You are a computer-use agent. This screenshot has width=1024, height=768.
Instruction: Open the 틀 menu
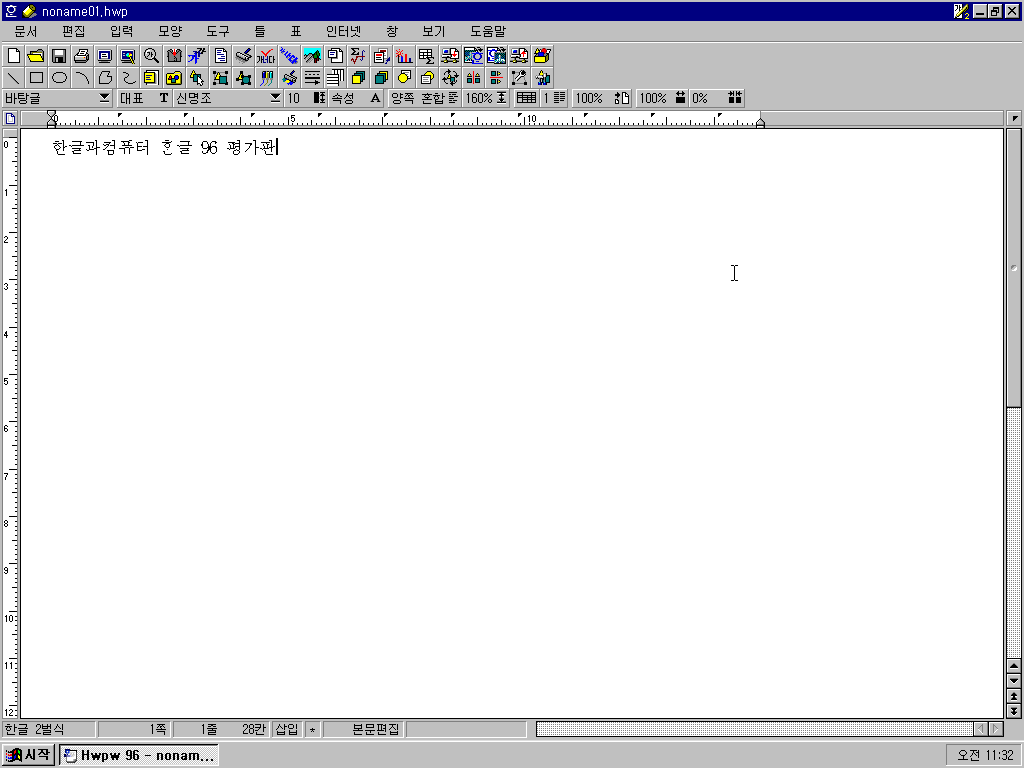260,31
